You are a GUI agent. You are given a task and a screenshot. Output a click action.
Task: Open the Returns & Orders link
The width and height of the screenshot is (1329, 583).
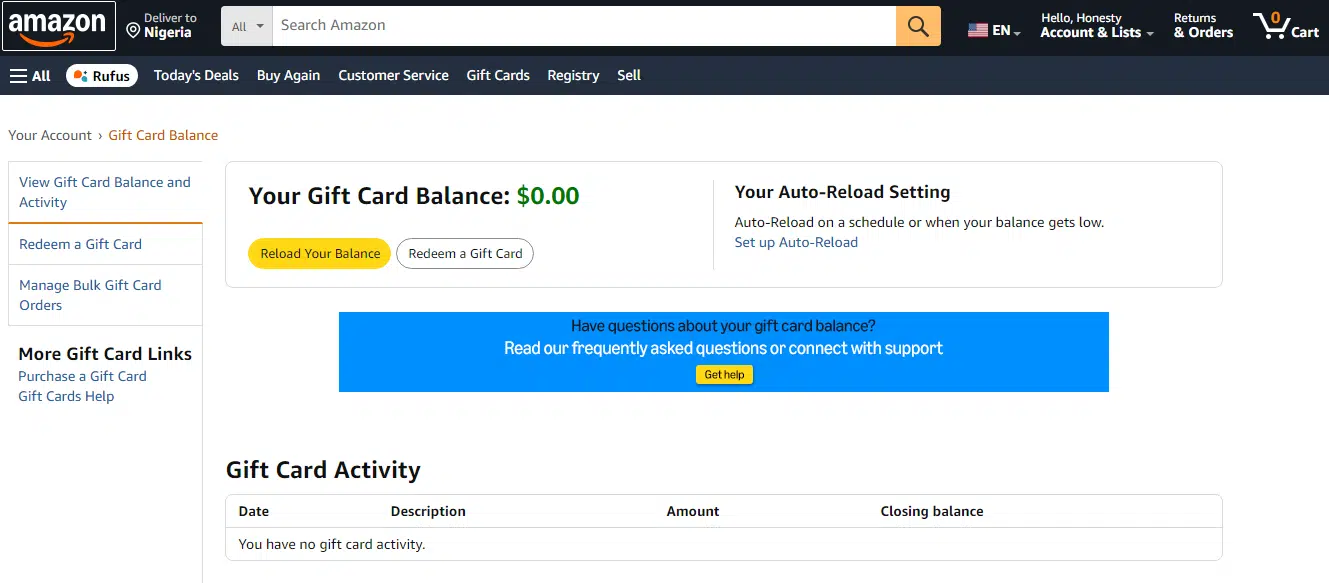point(1203,26)
